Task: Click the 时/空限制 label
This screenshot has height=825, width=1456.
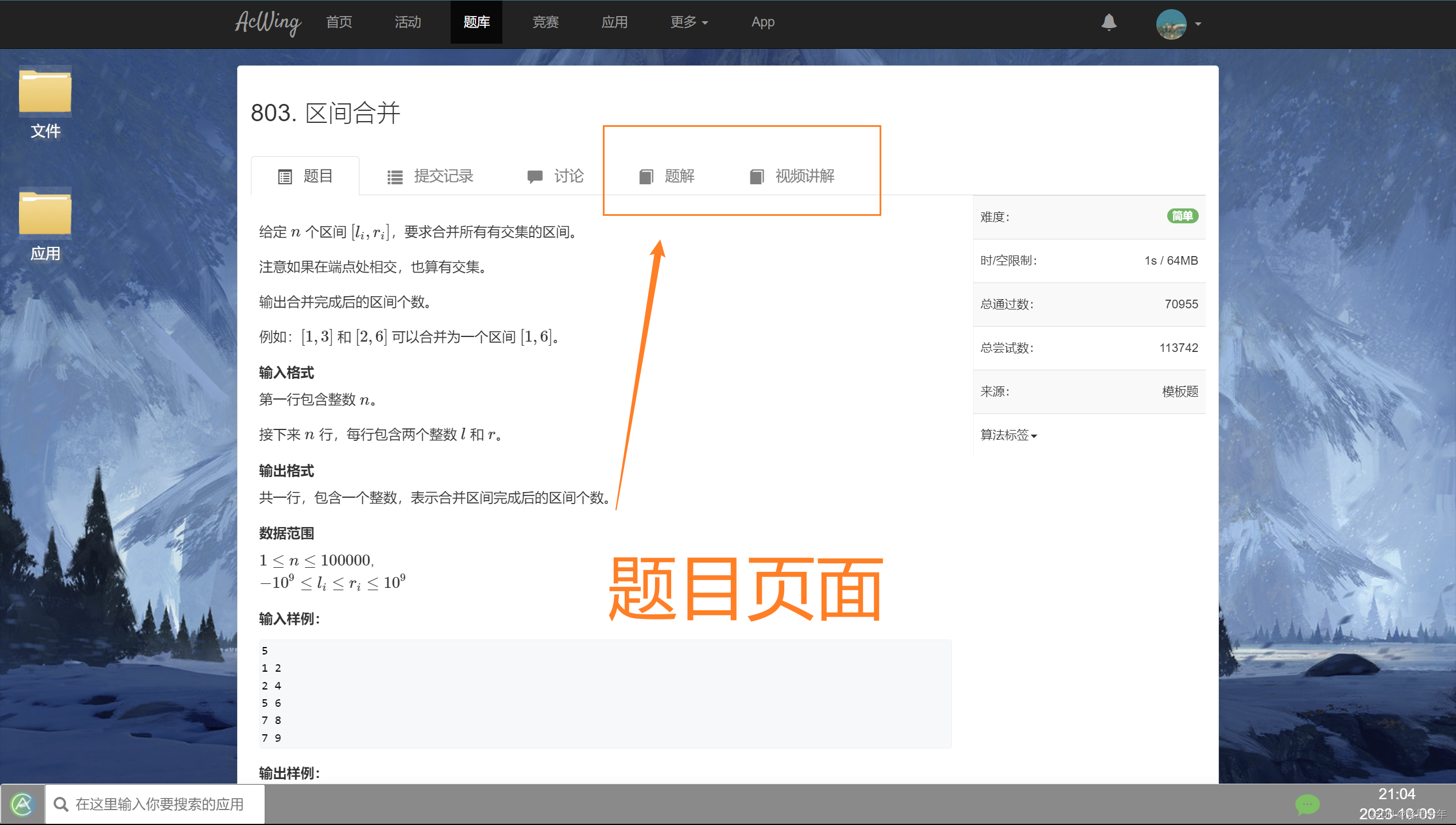Action: click(1009, 261)
